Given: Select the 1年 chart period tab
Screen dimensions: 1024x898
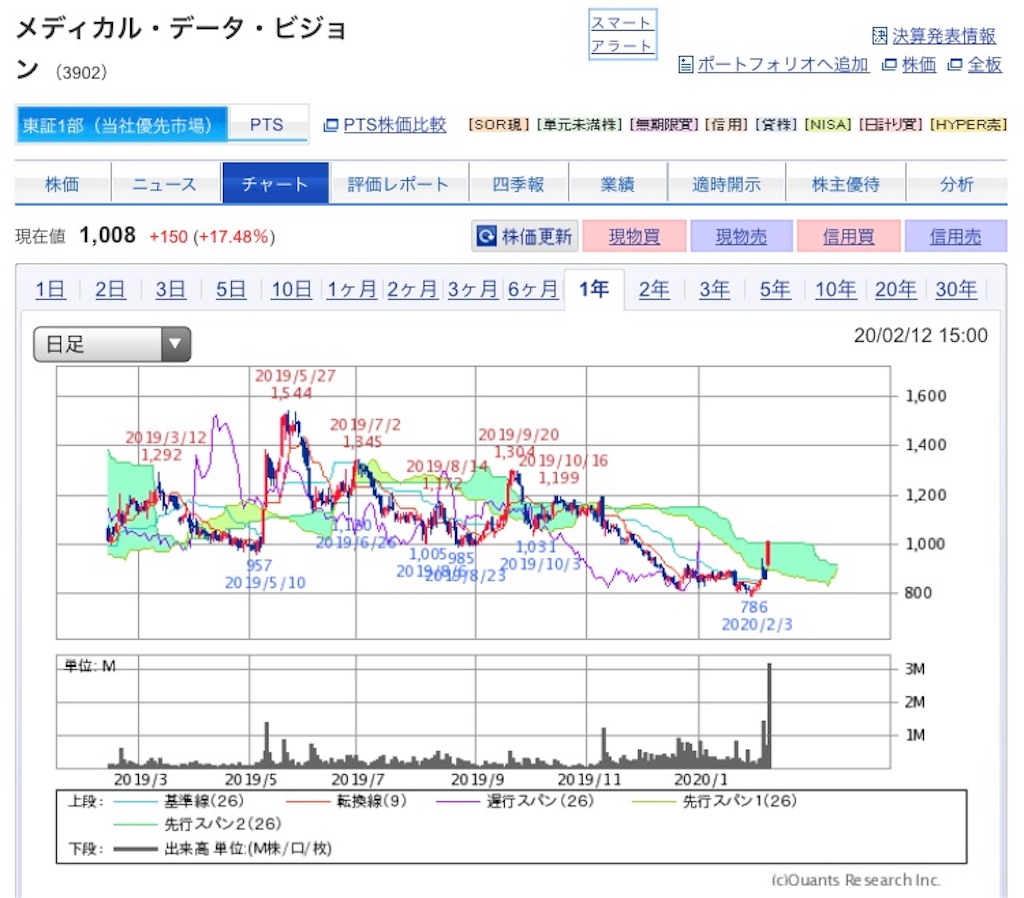Looking at the screenshot, I should tap(594, 289).
